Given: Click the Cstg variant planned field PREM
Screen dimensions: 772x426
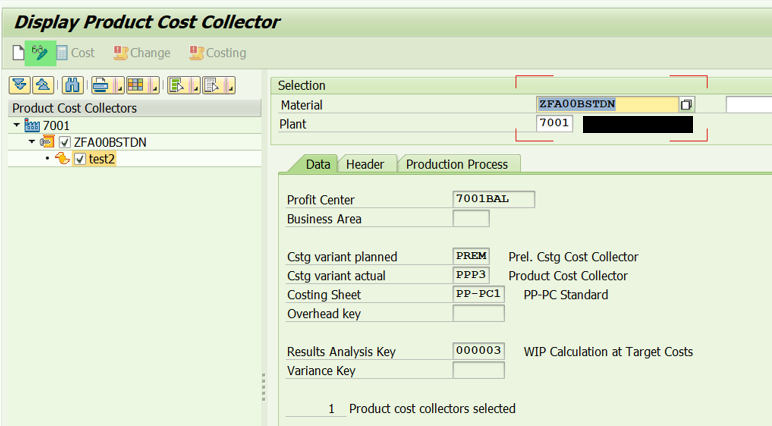Looking at the screenshot, I should click(x=471, y=256).
